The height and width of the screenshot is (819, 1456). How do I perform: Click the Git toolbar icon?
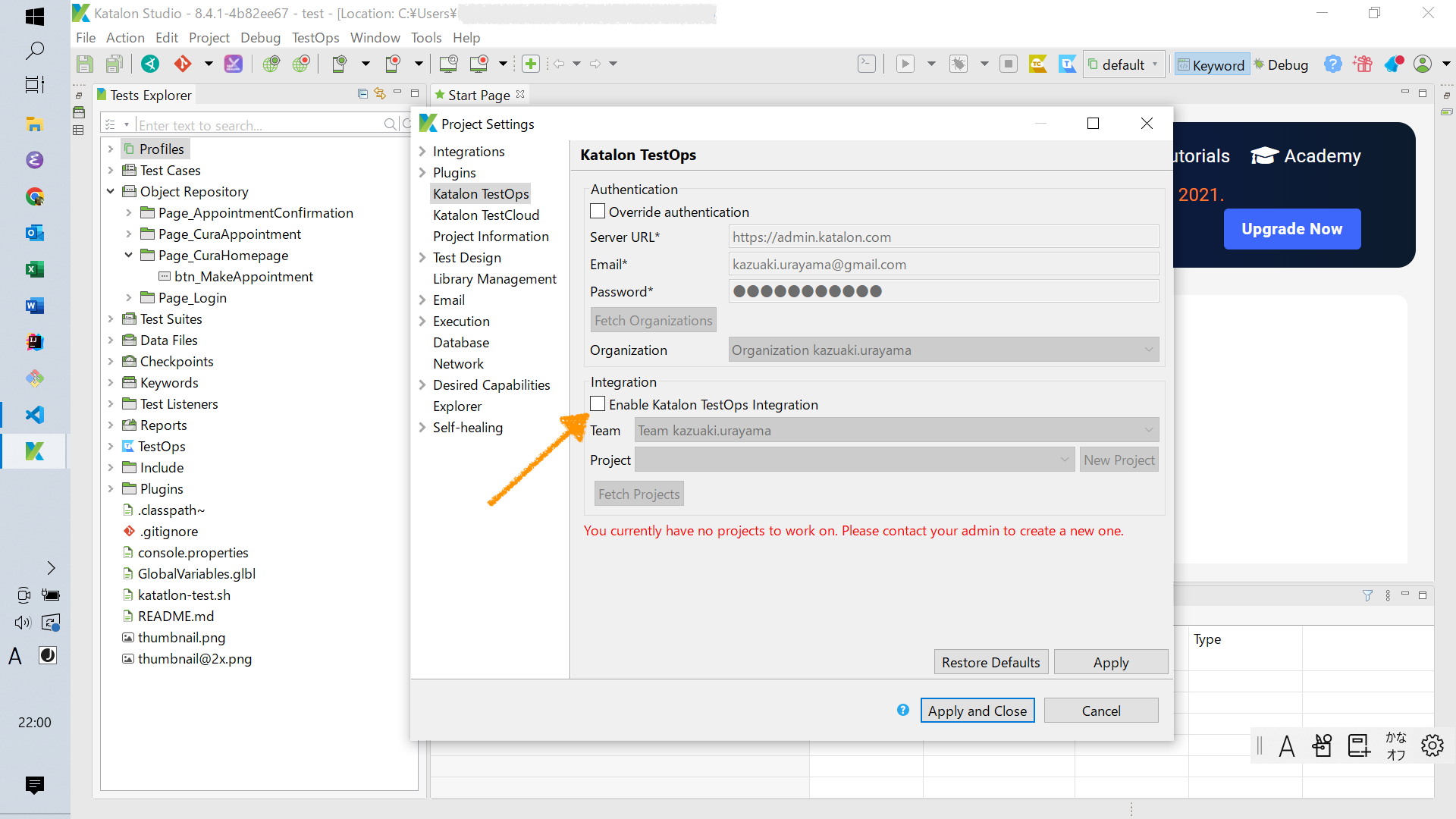pos(183,64)
